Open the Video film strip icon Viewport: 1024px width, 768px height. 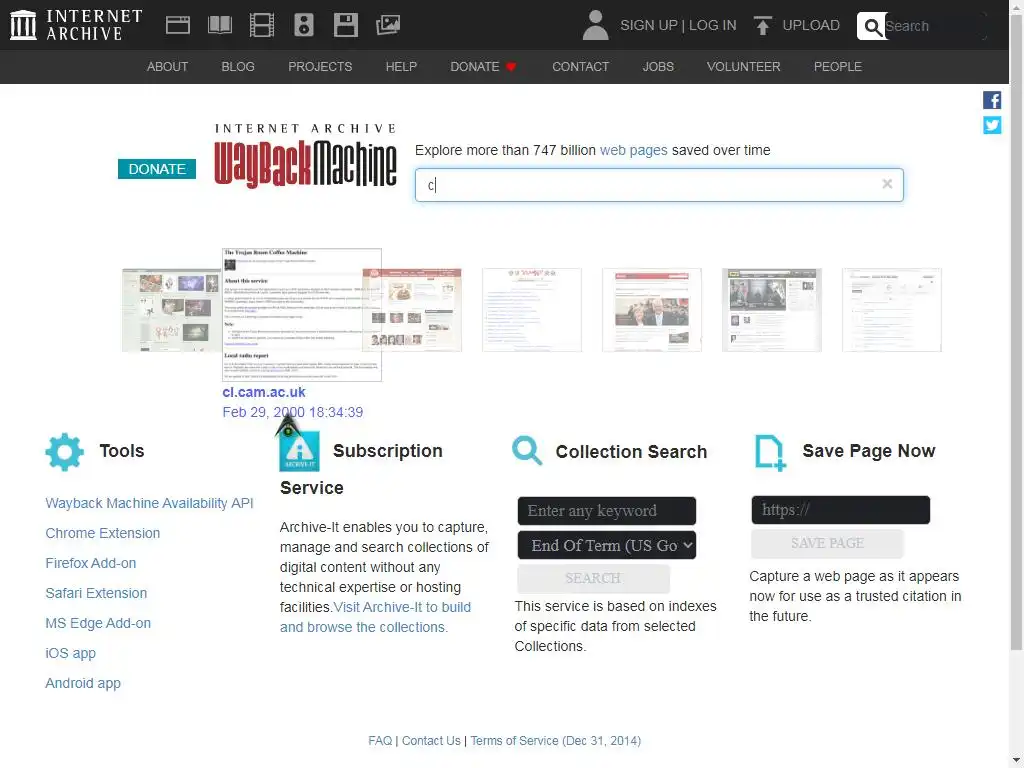pyautogui.click(x=262, y=25)
